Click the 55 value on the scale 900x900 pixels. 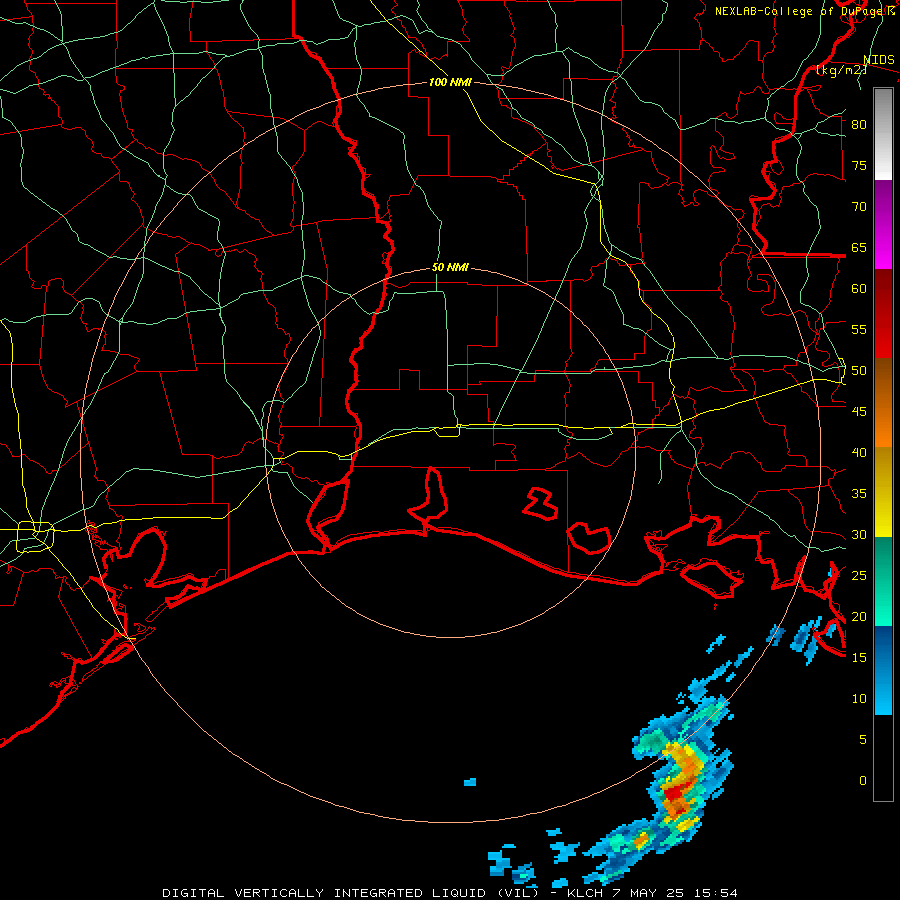pos(859,329)
